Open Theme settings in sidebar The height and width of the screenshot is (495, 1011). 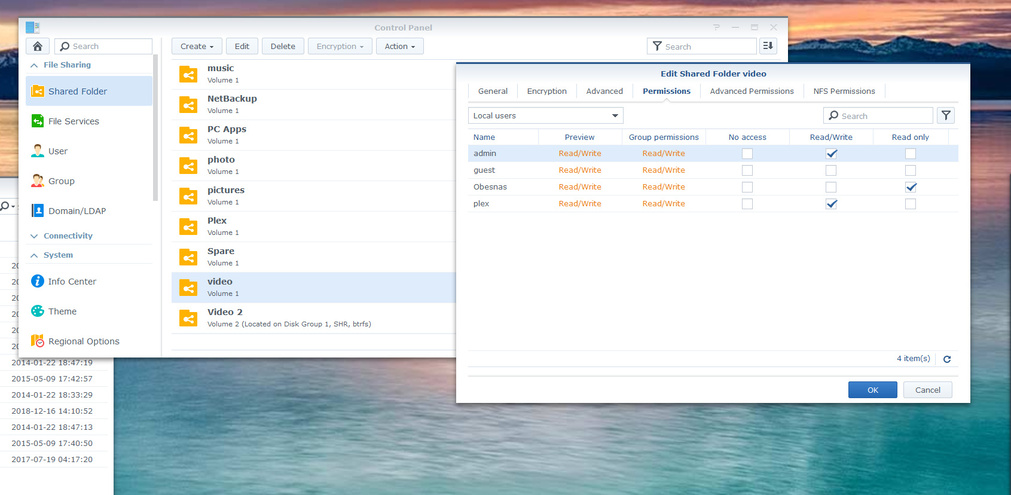(x=89, y=311)
